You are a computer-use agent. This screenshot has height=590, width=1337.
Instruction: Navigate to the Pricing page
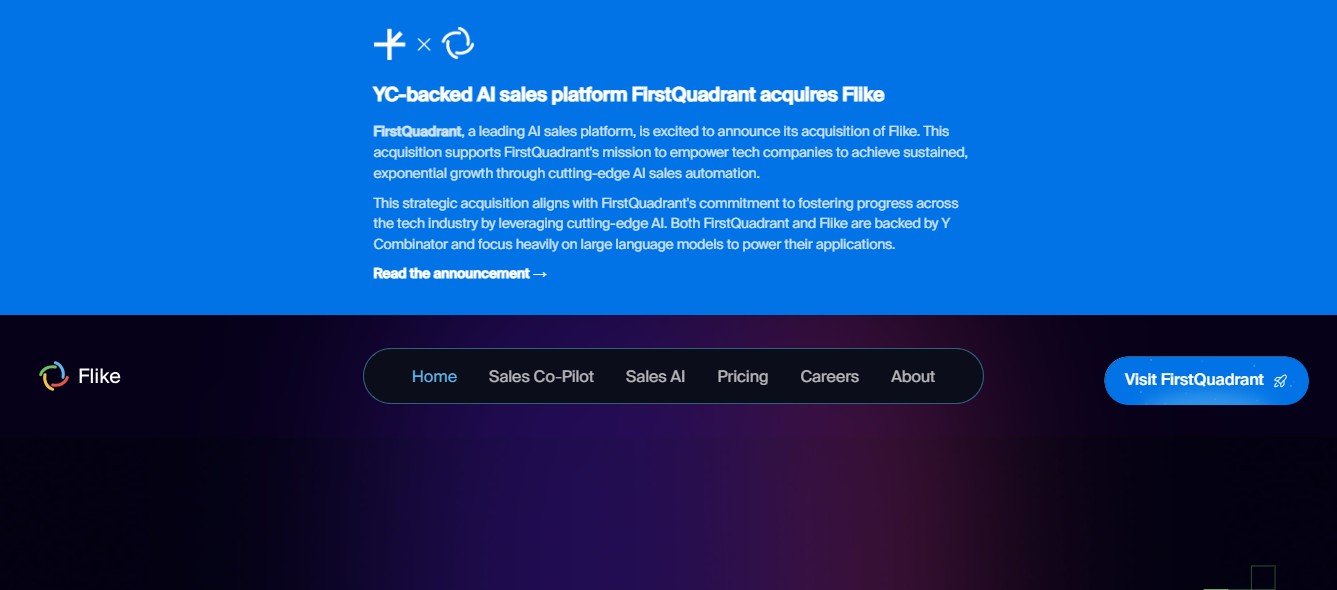(742, 377)
